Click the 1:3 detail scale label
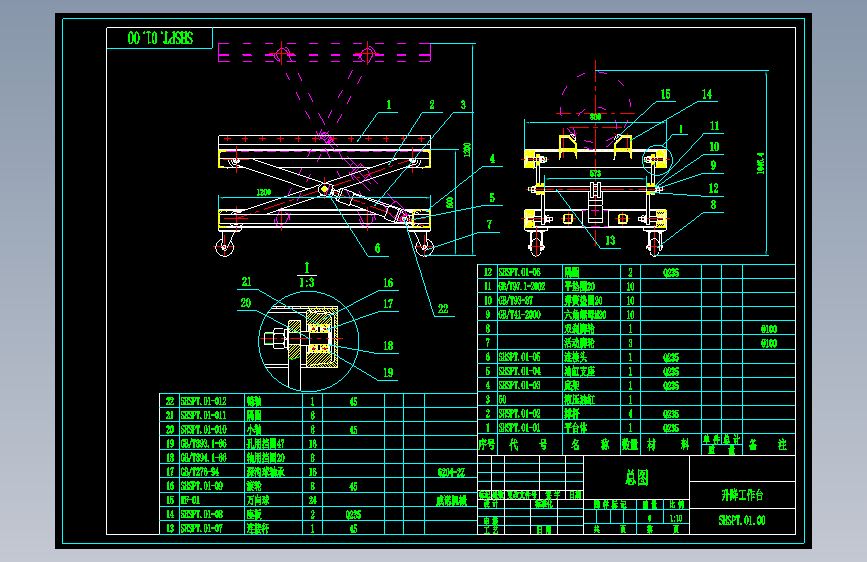 point(307,283)
